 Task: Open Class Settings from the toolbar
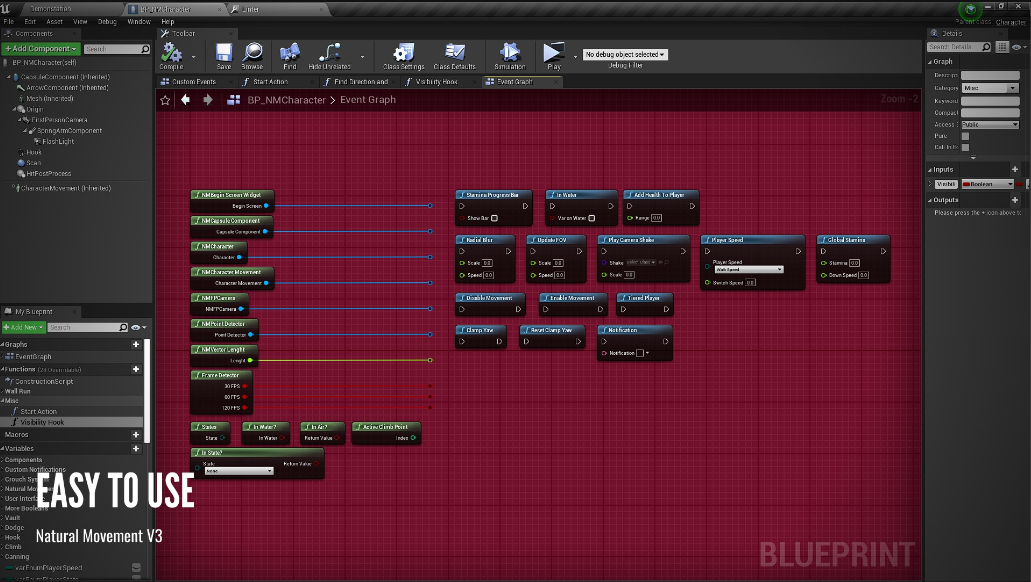(404, 53)
